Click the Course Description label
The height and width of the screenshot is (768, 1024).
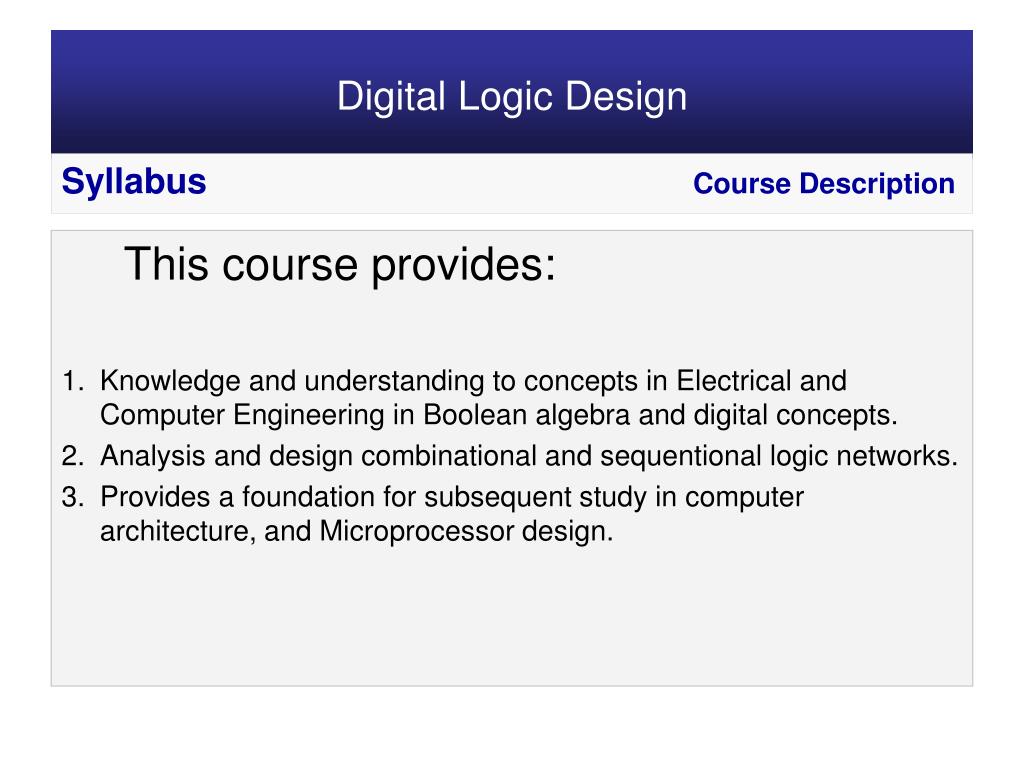[x=824, y=184]
